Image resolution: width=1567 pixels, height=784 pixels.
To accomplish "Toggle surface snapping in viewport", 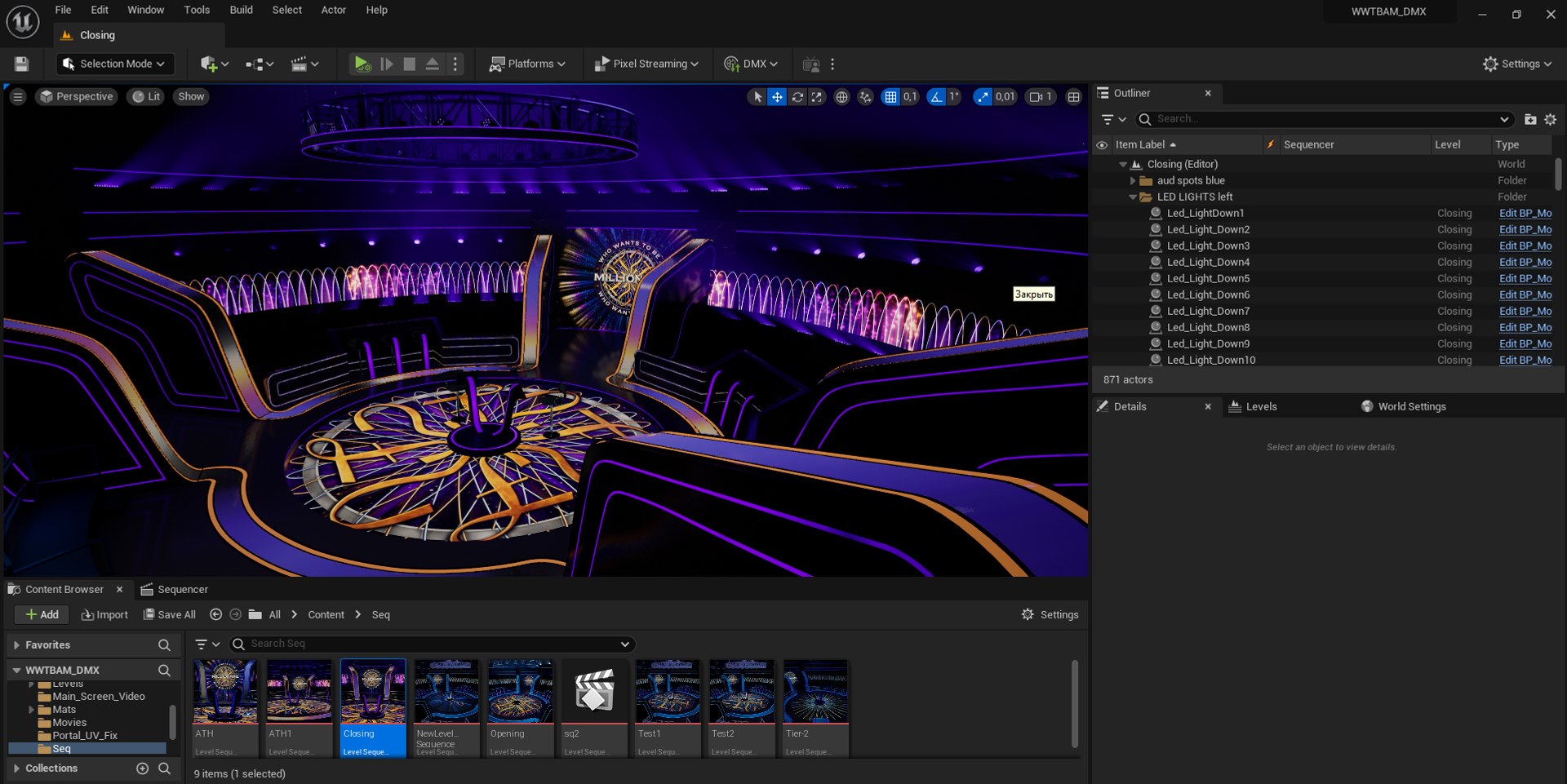I will point(865,97).
